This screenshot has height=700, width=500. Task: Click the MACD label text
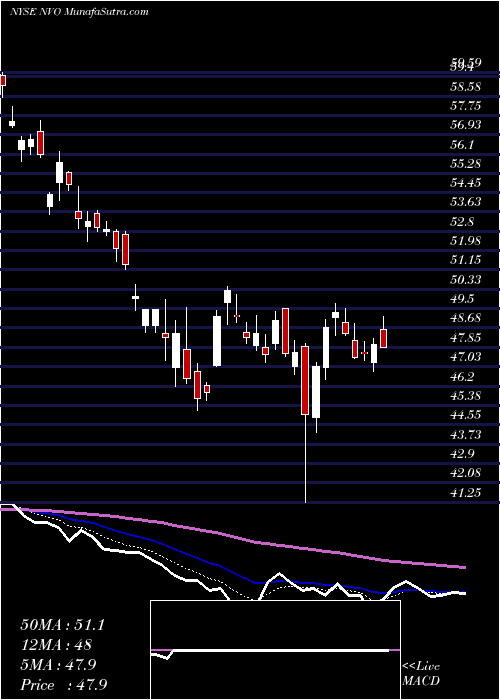coord(421,681)
